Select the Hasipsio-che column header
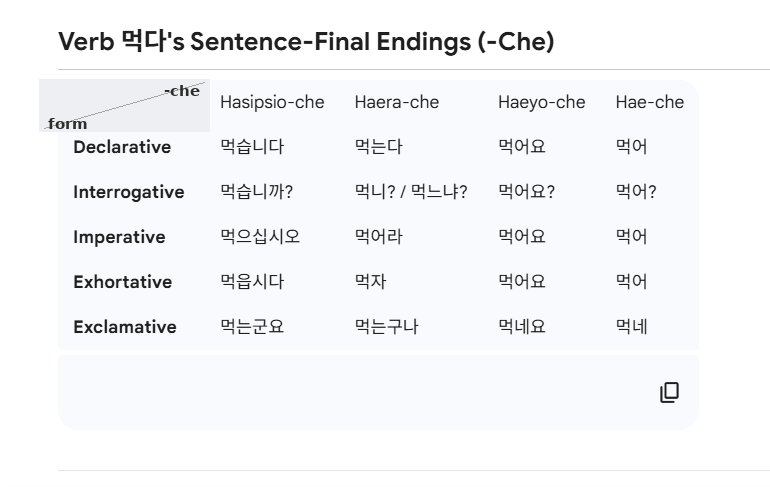The height and width of the screenshot is (487, 770). [272, 102]
